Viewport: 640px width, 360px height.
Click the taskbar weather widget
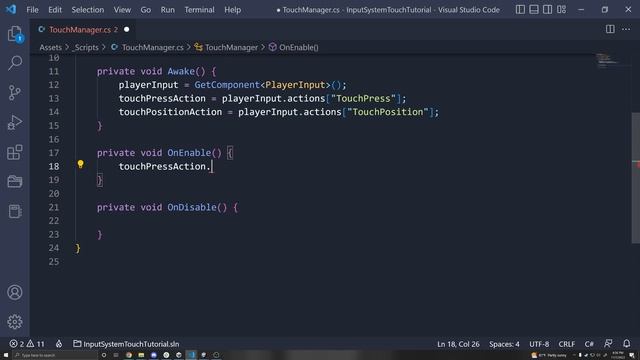coord(549,355)
